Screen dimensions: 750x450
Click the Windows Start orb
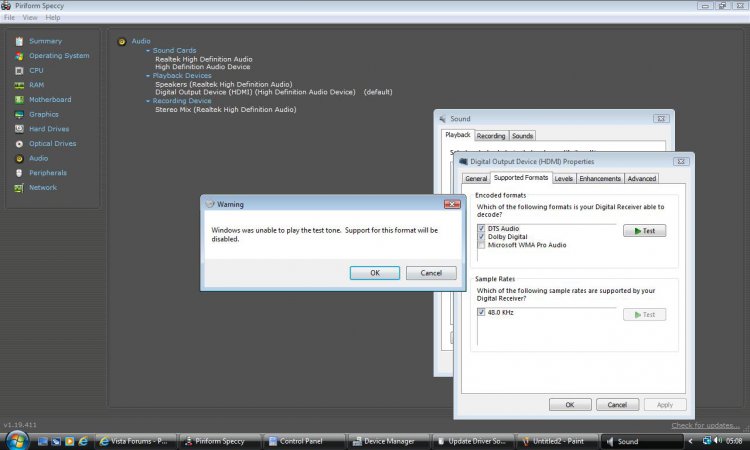pos(17,440)
